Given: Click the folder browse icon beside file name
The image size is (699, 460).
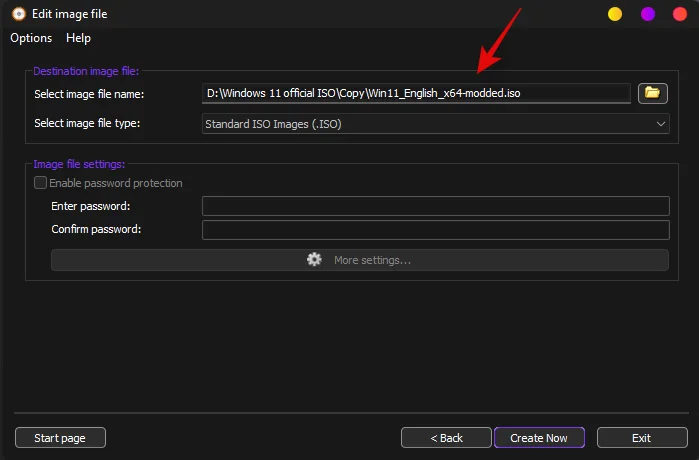Looking at the screenshot, I should click(x=652, y=93).
